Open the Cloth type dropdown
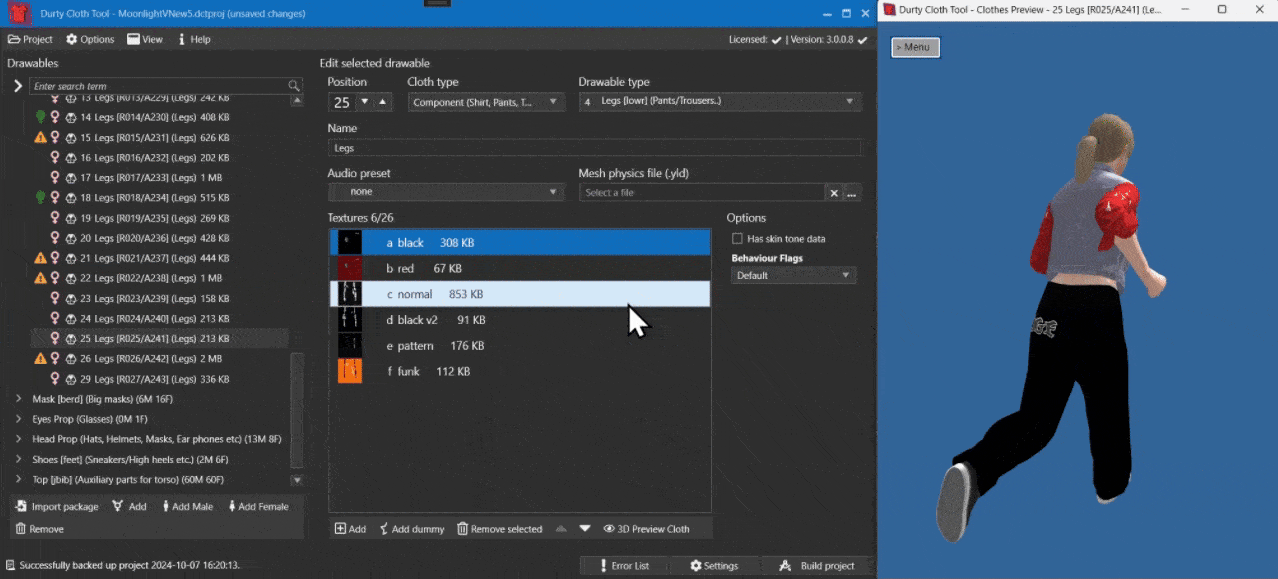Viewport: 1278px width, 579px height. [x=486, y=102]
